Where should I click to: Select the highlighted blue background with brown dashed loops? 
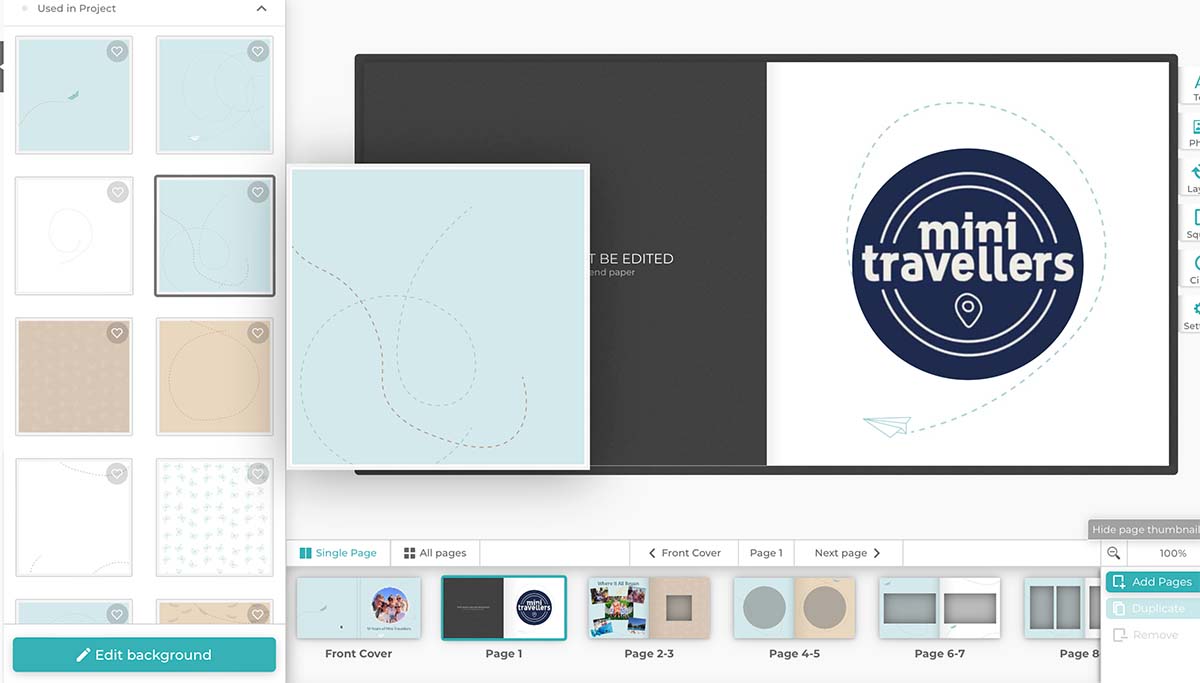click(215, 236)
